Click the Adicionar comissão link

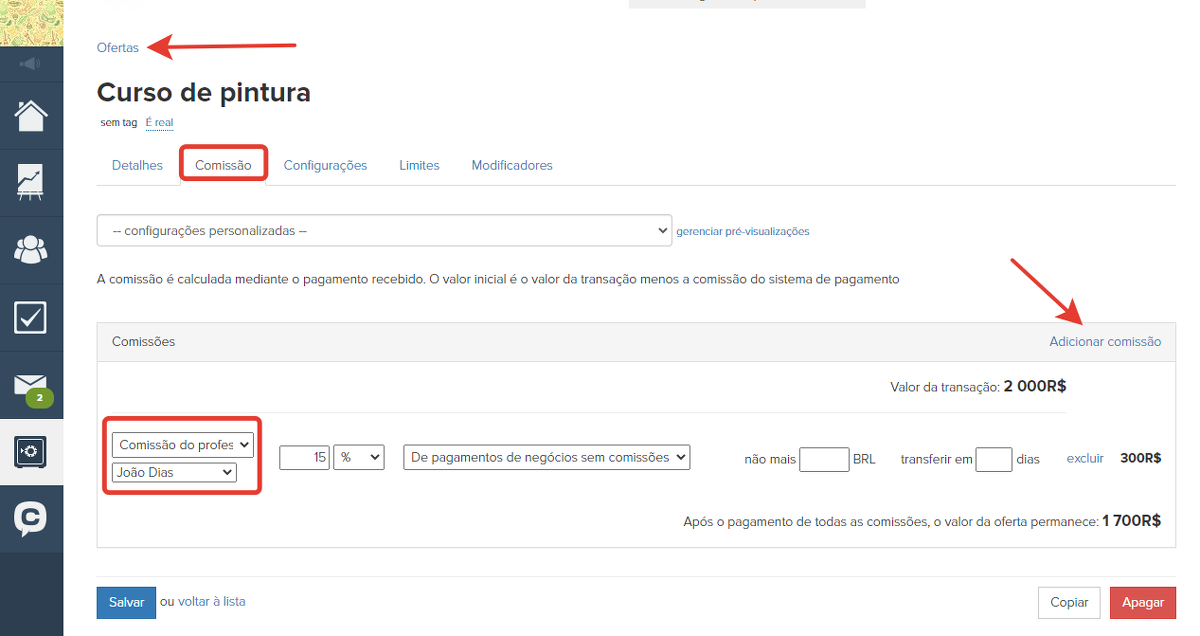click(1105, 342)
